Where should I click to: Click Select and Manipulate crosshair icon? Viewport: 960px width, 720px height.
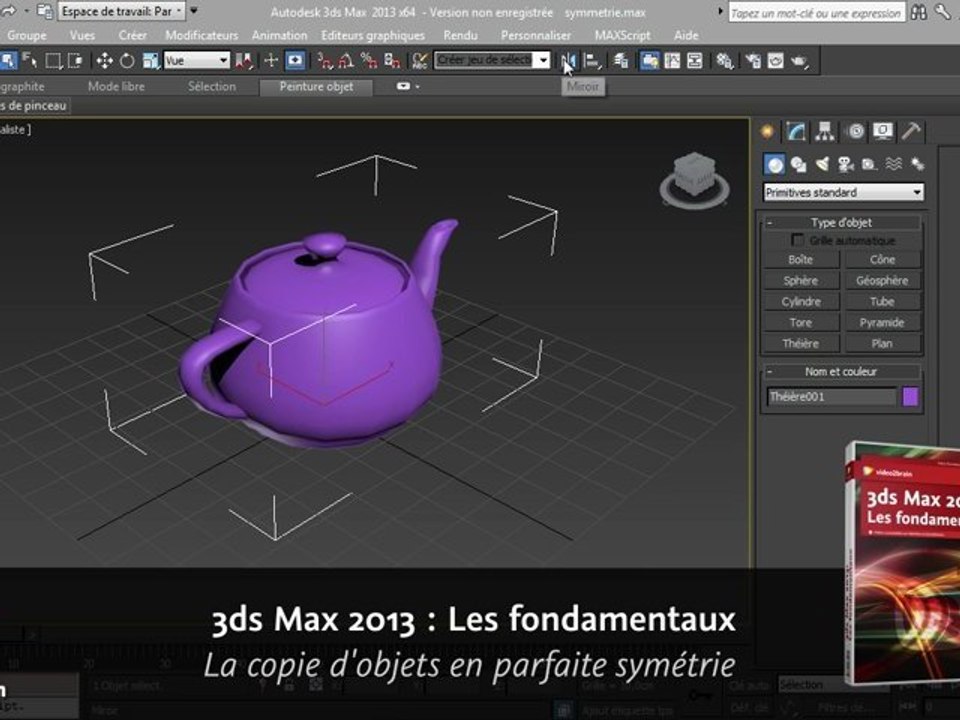coord(271,61)
